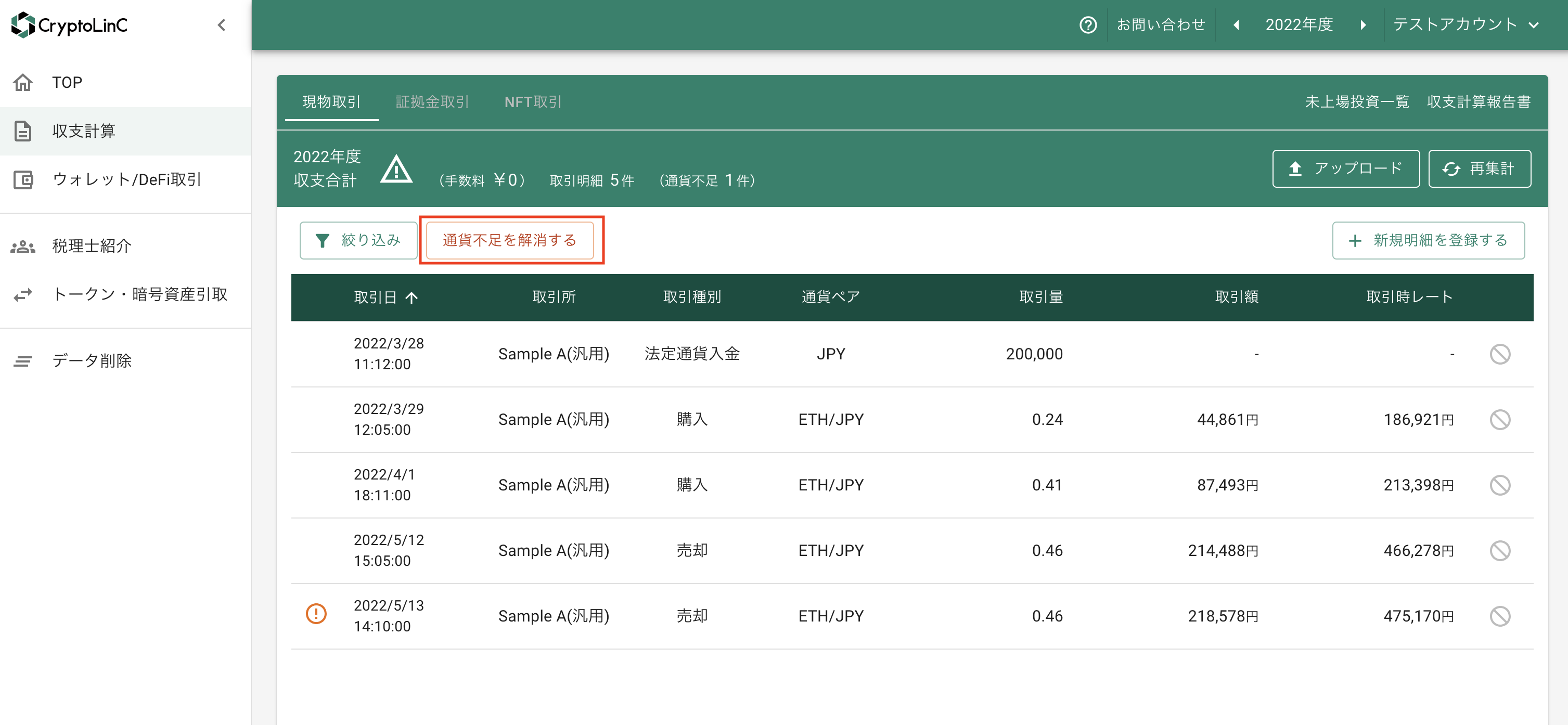Open 収支計算報告書 link
This screenshot has height=725, width=1568.
1478,101
